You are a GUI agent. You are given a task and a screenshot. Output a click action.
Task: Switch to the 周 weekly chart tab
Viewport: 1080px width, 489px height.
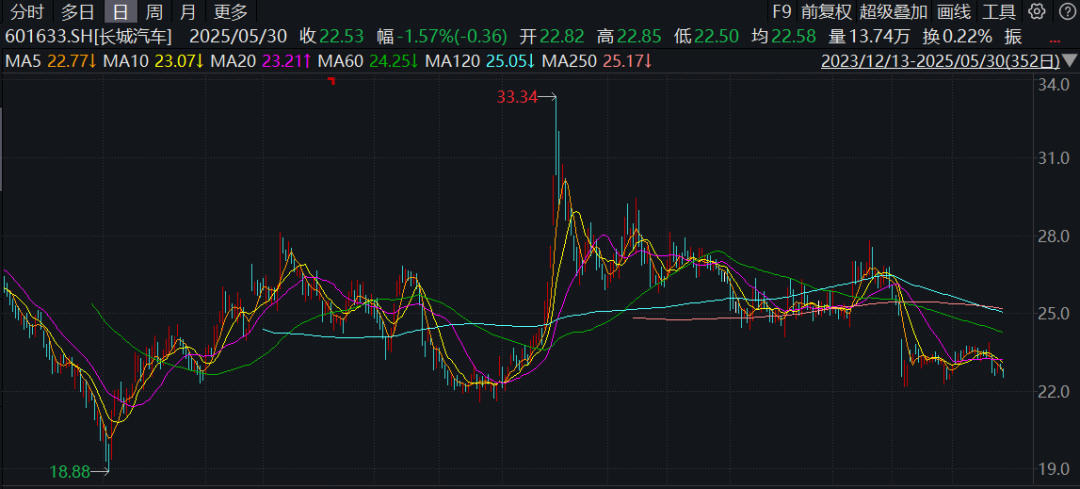coord(153,12)
